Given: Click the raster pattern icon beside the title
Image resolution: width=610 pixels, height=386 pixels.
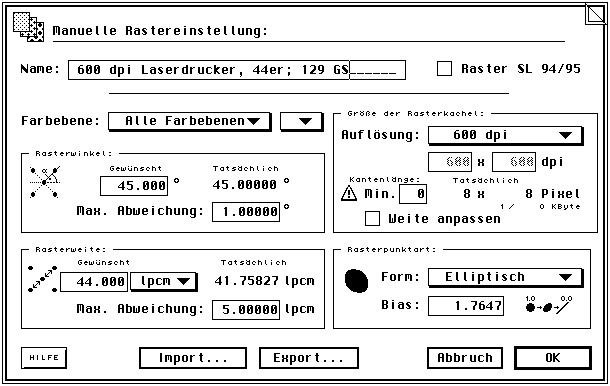Looking at the screenshot, I should 28,26.
